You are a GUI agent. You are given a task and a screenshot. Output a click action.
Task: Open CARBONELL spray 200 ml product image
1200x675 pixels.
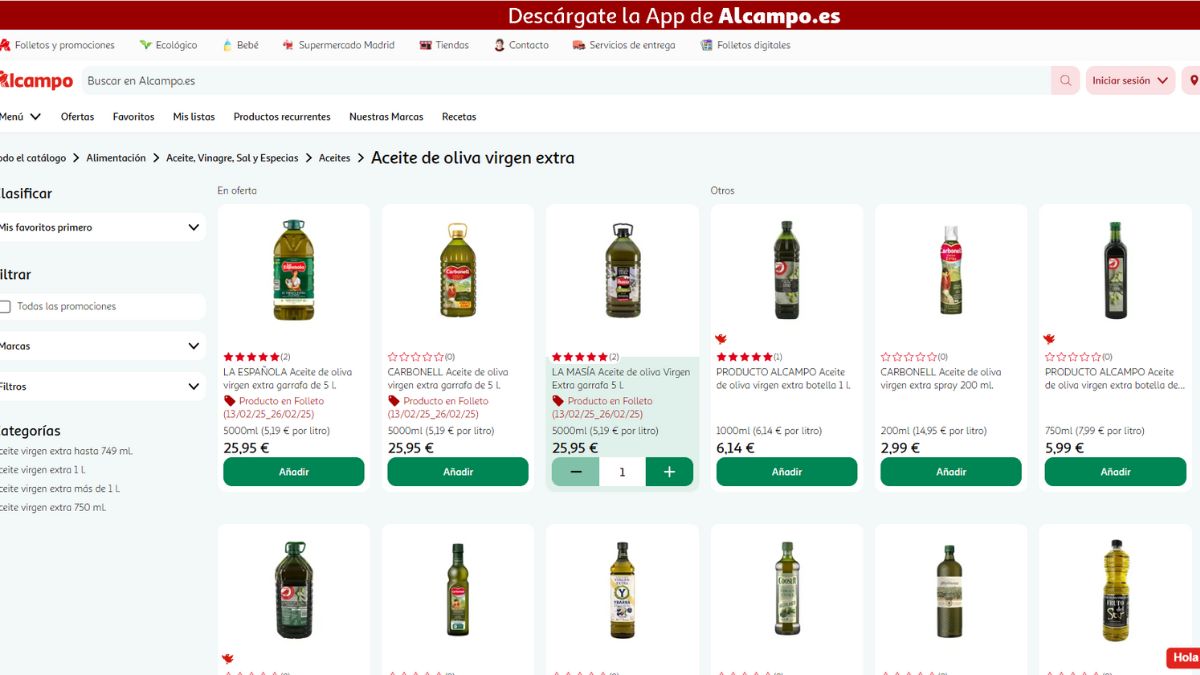click(951, 271)
